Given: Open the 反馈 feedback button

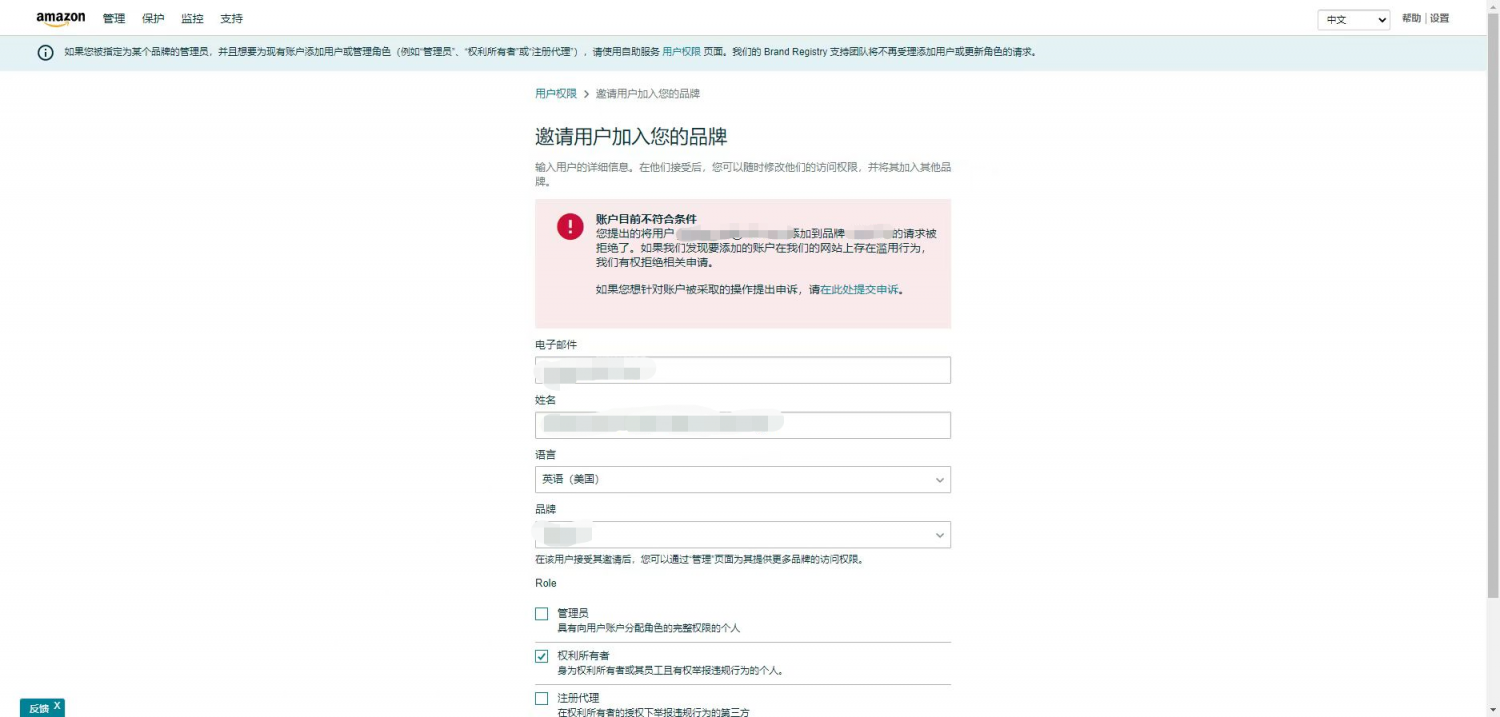Looking at the screenshot, I should pyautogui.click(x=38, y=708).
